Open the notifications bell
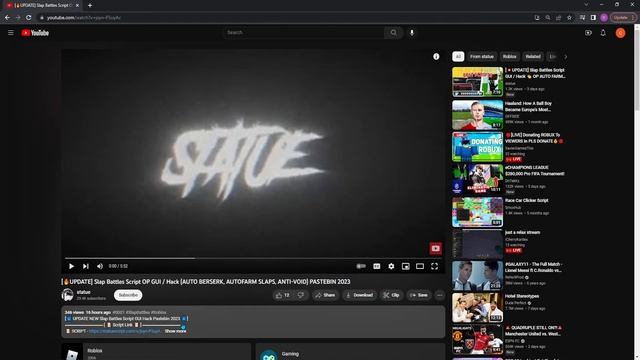640x360 pixels. click(x=603, y=33)
